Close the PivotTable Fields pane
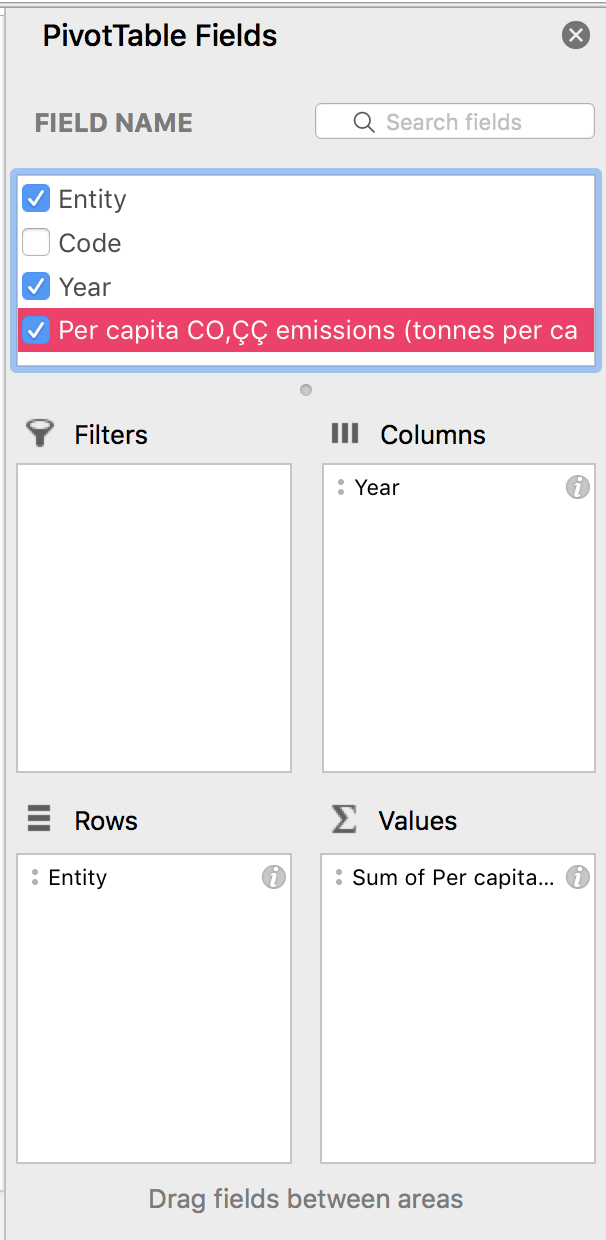The height and width of the screenshot is (1240, 606). click(575, 35)
